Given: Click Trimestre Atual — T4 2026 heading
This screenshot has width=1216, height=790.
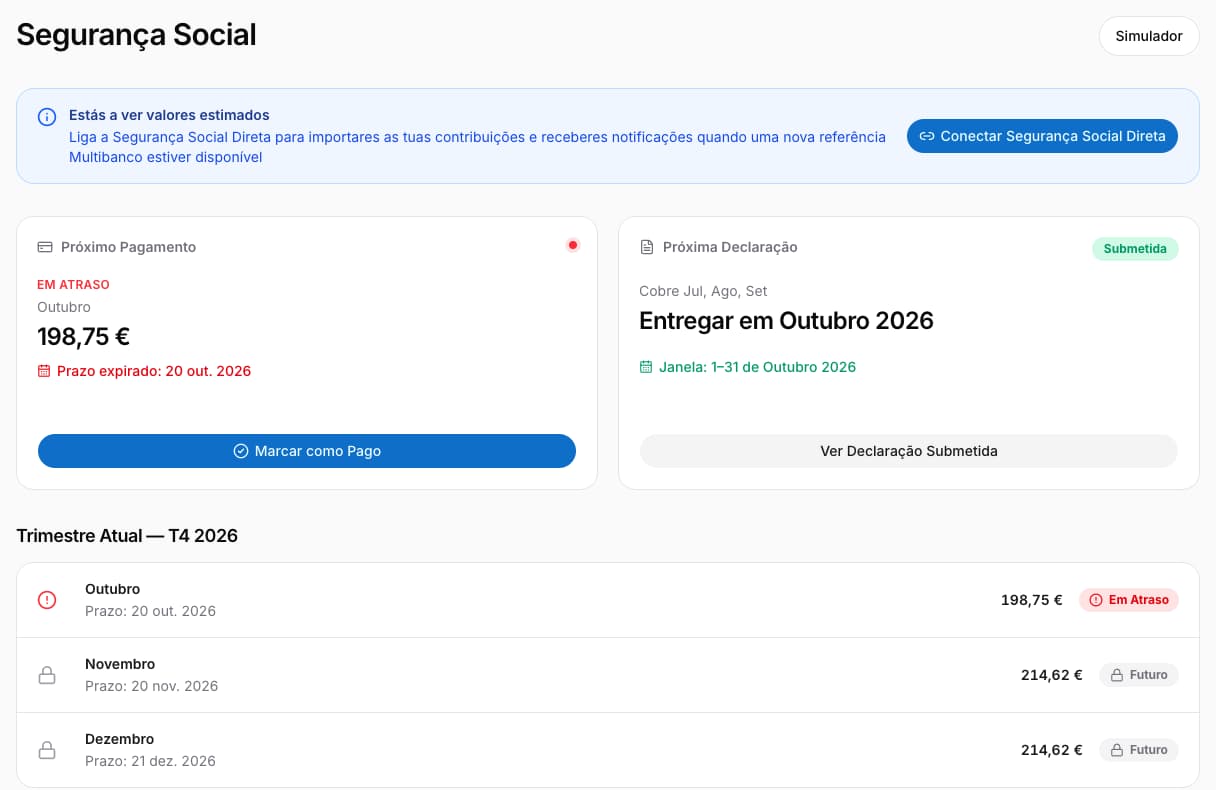Looking at the screenshot, I should [127, 536].
